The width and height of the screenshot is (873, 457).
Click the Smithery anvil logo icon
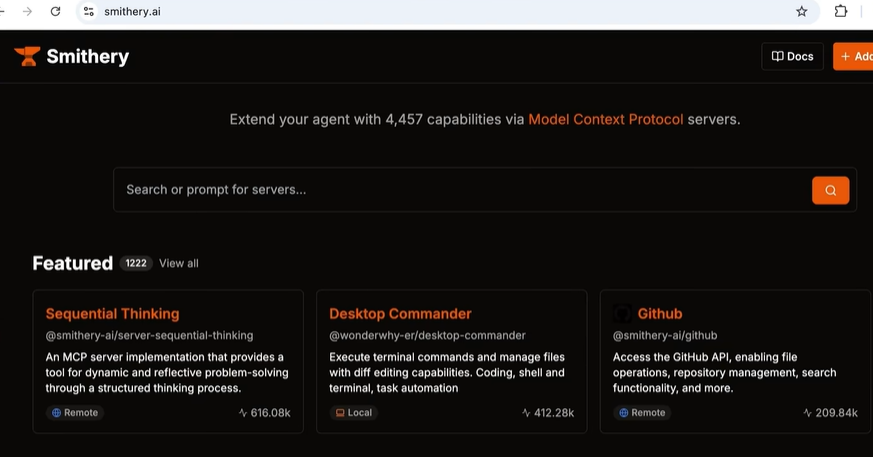(27, 56)
